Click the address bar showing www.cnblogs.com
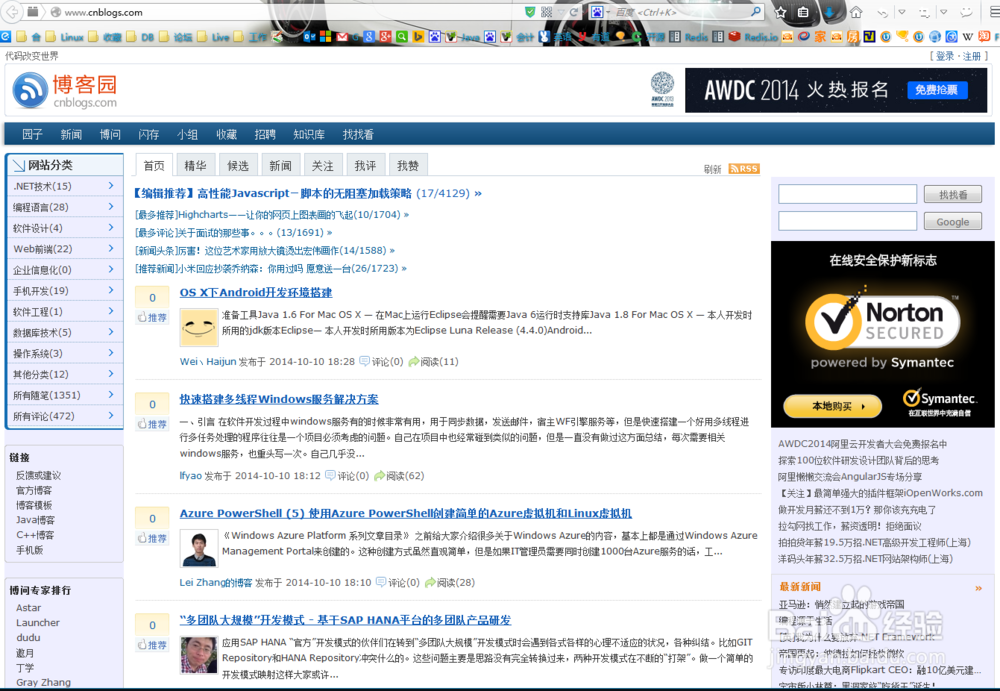The width and height of the screenshot is (1000, 691). [x=287, y=11]
